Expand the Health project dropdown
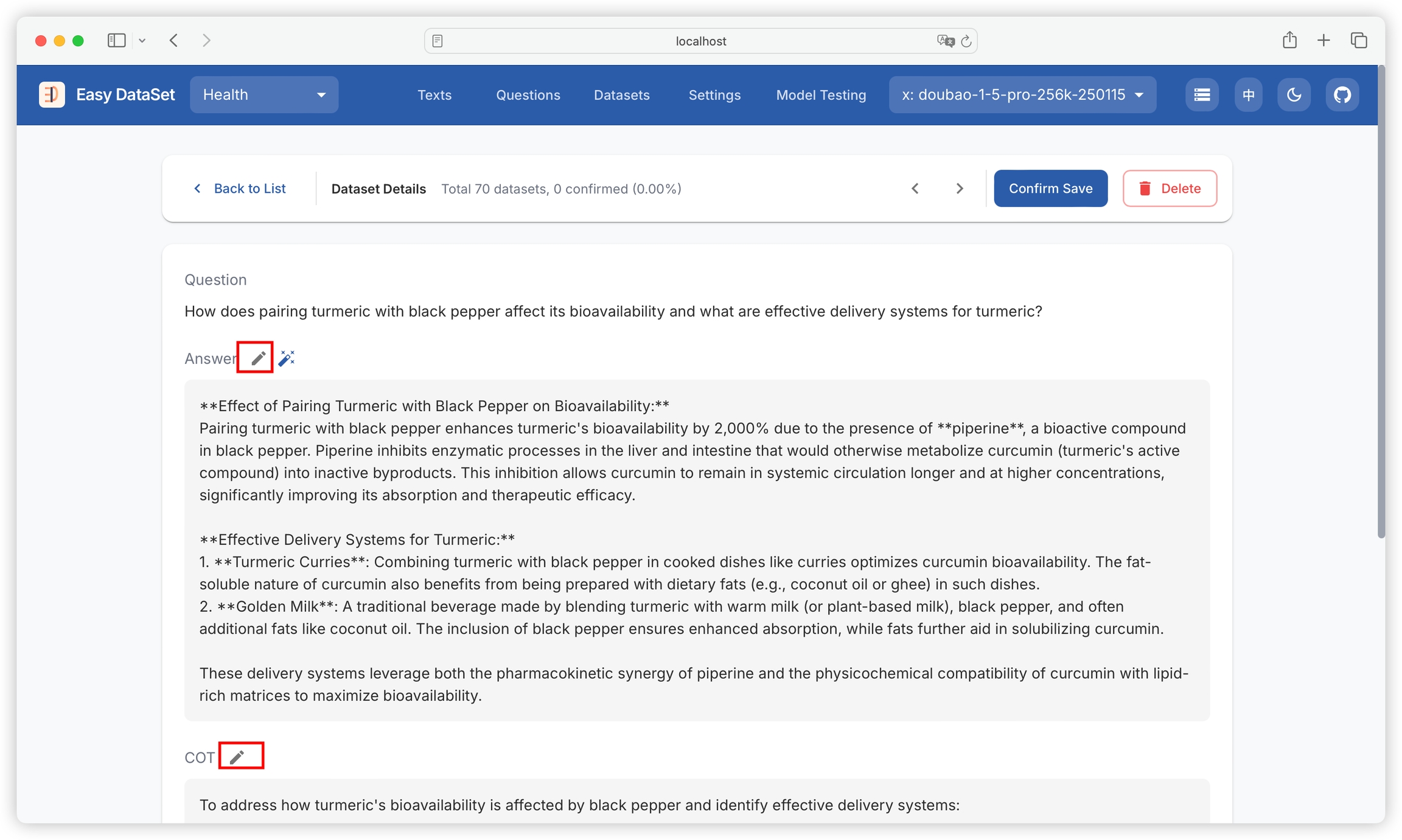The height and width of the screenshot is (840, 1402). point(264,95)
